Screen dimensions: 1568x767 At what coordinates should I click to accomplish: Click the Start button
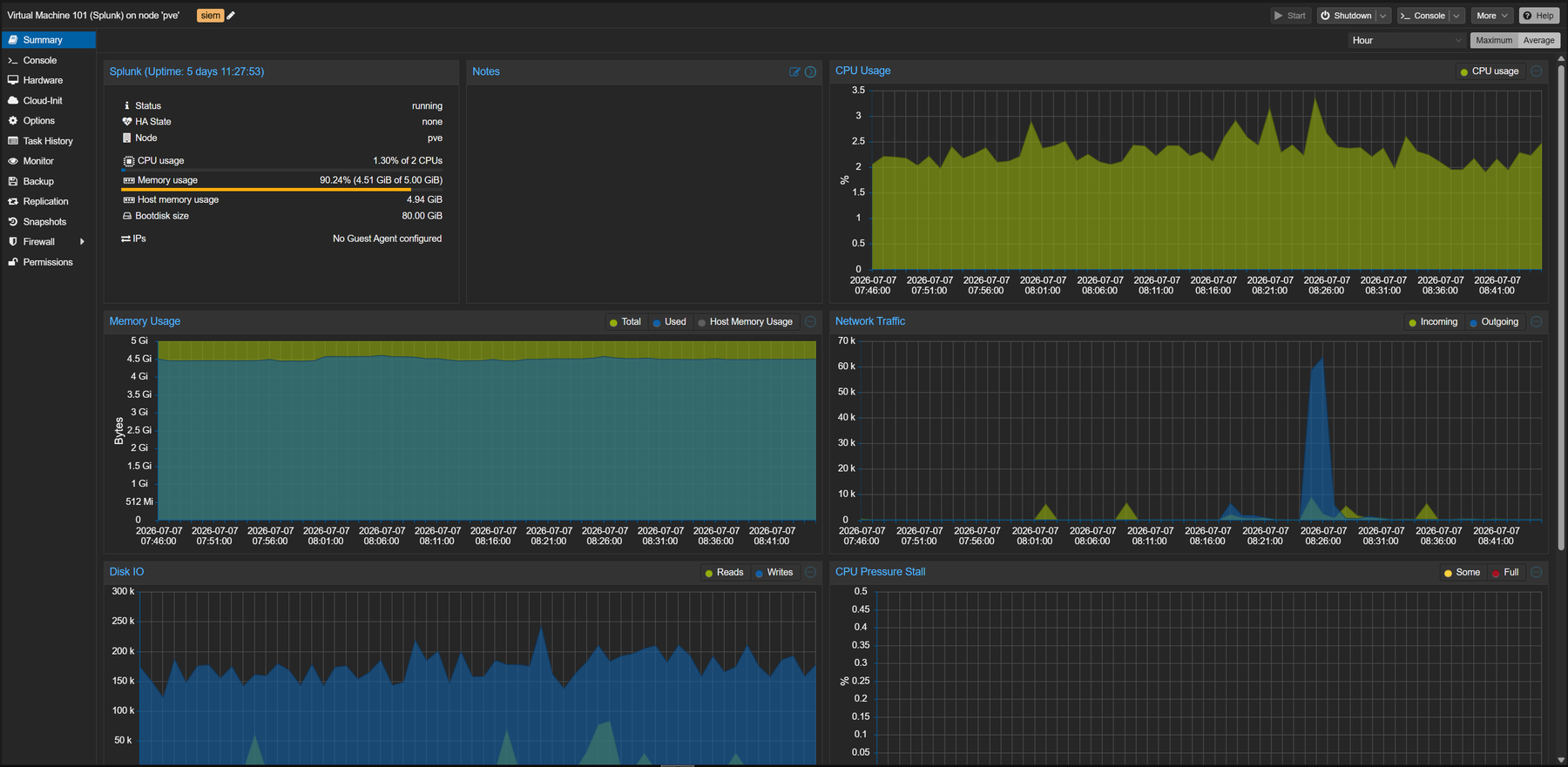(1290, 16)
